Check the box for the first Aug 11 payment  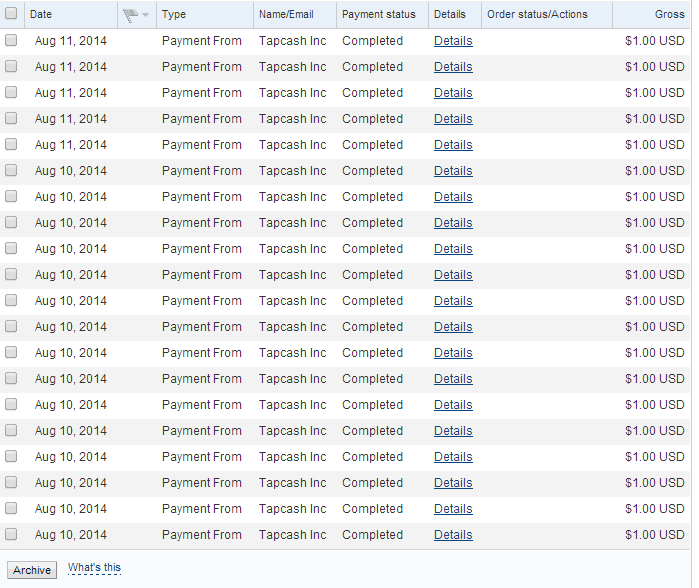[11, 41]
